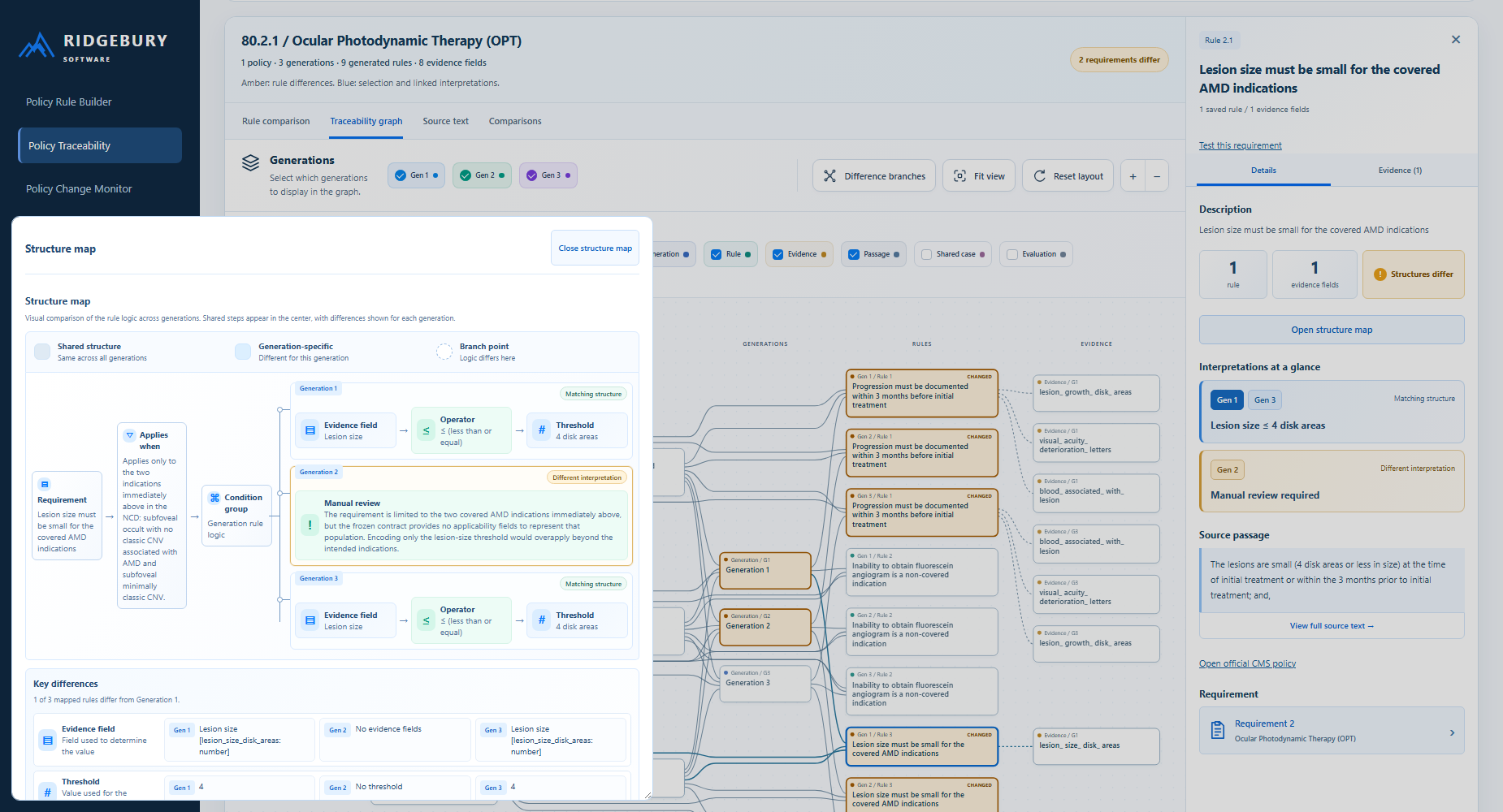1503x812 pixels.
Task: Click the Requirement node icon in structure map
Action: point(45,484)
